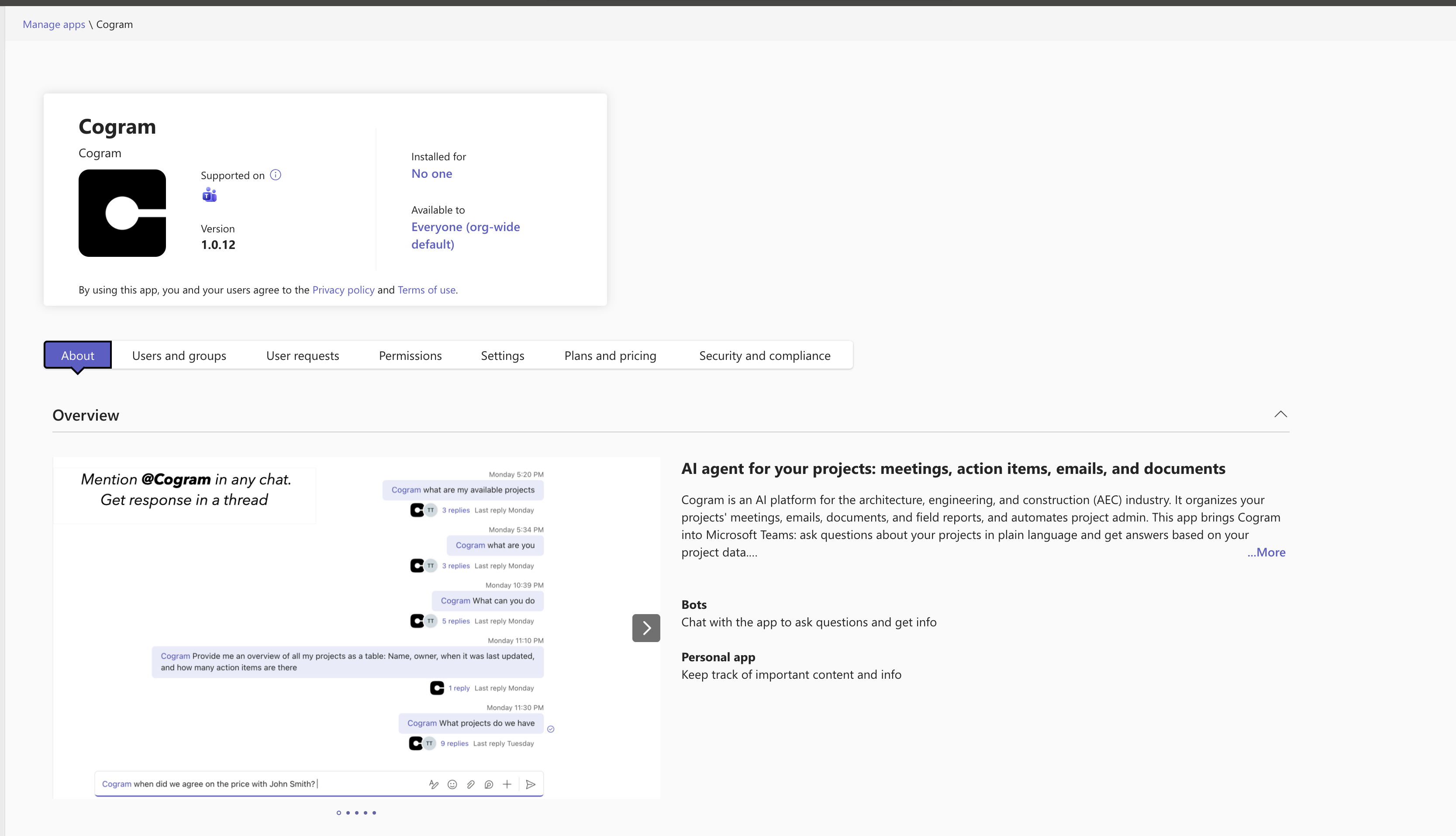Click the large Cogram app logo
This screenshot has width=1456, height=836.
point(122,213)
